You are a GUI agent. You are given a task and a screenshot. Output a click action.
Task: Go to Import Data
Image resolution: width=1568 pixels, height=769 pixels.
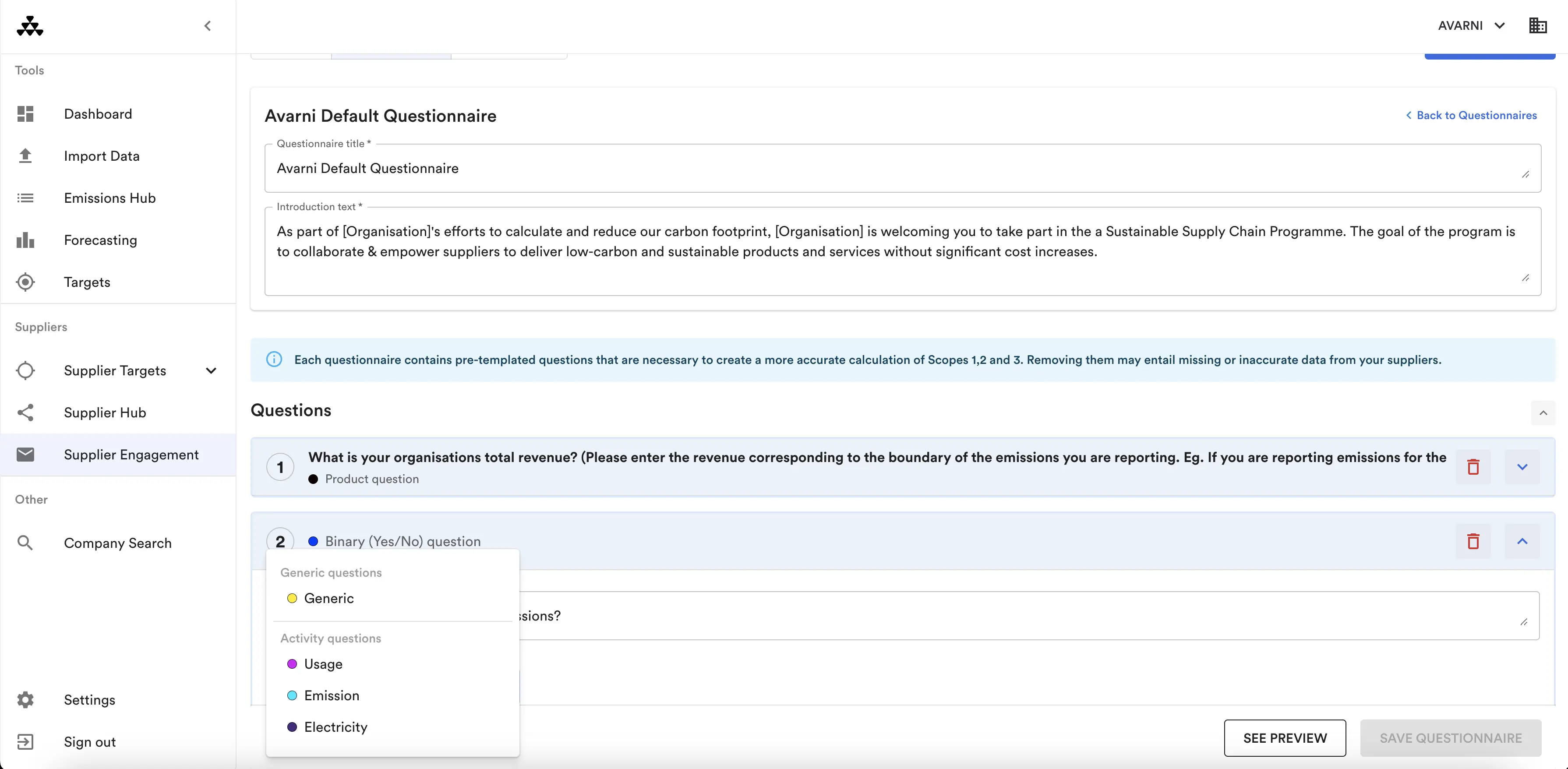point(118,156)
